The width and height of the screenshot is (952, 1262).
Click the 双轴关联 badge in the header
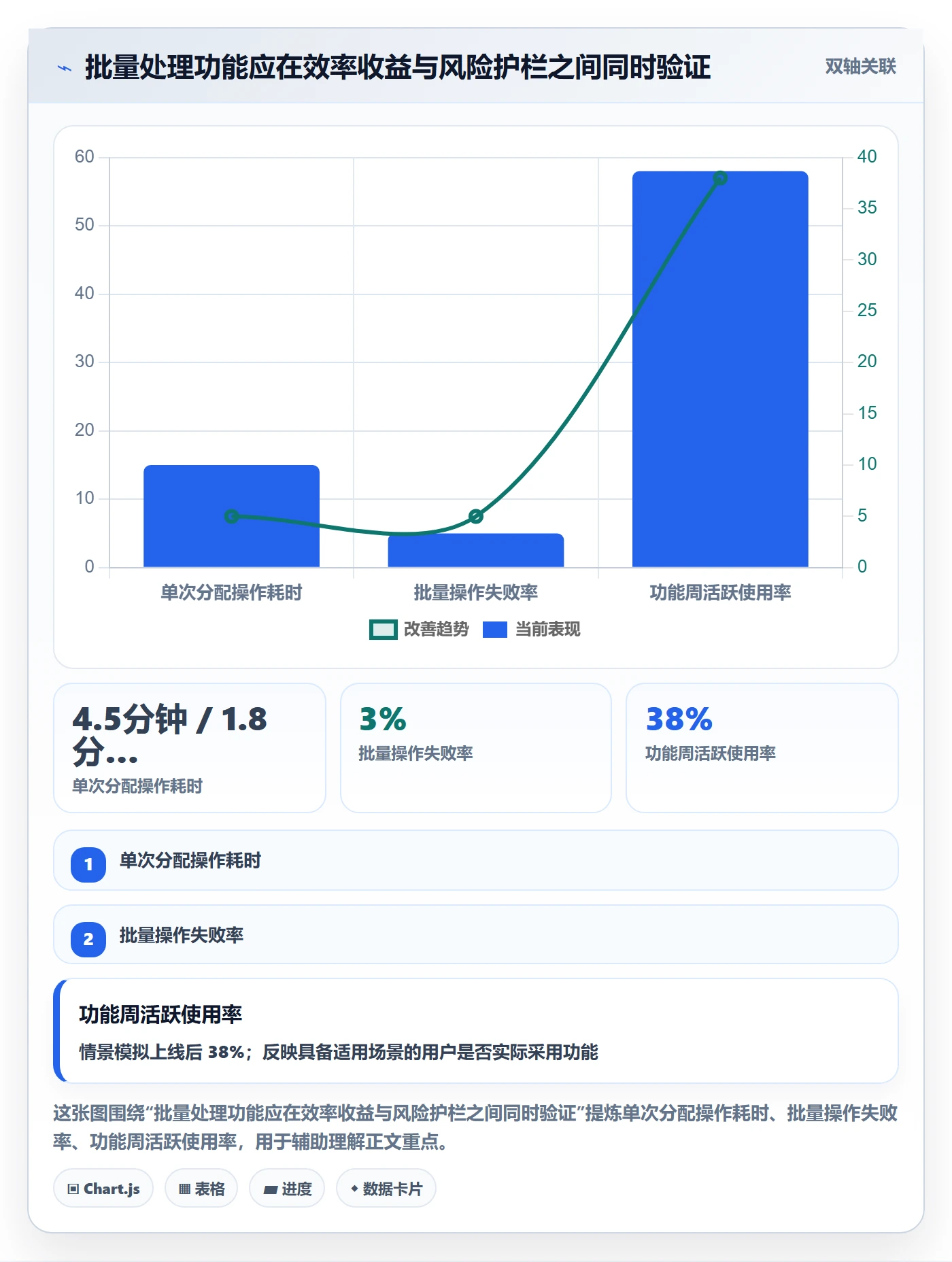[x=860, y=67]
